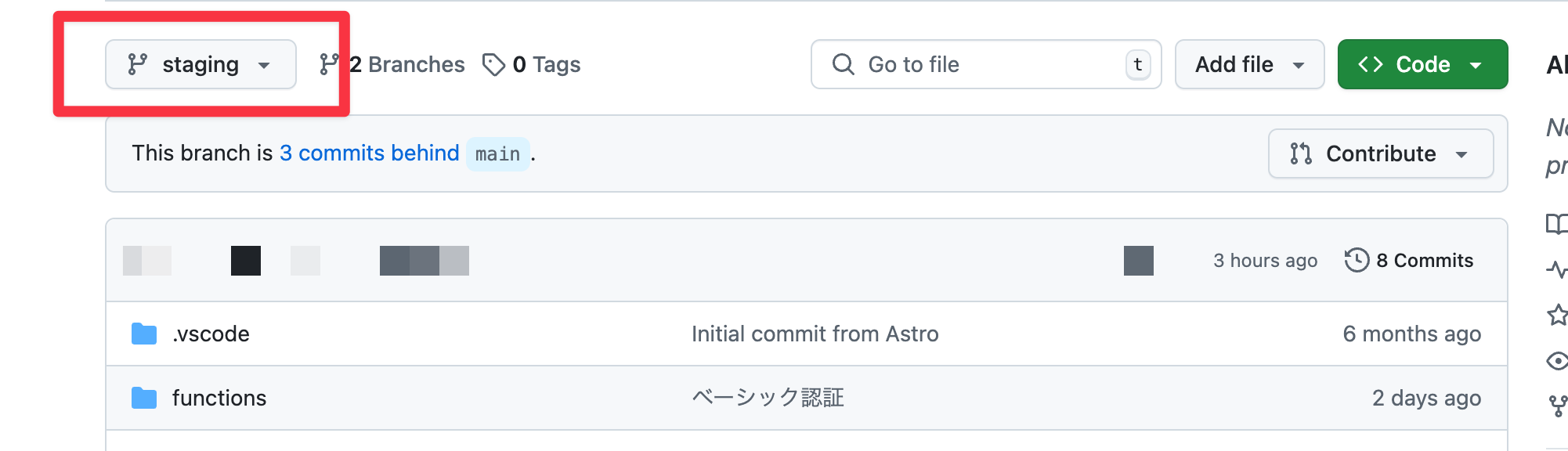The image size is (1568, 451).
Task: Click the .vscode folder icon
Action: click(144, 334)
